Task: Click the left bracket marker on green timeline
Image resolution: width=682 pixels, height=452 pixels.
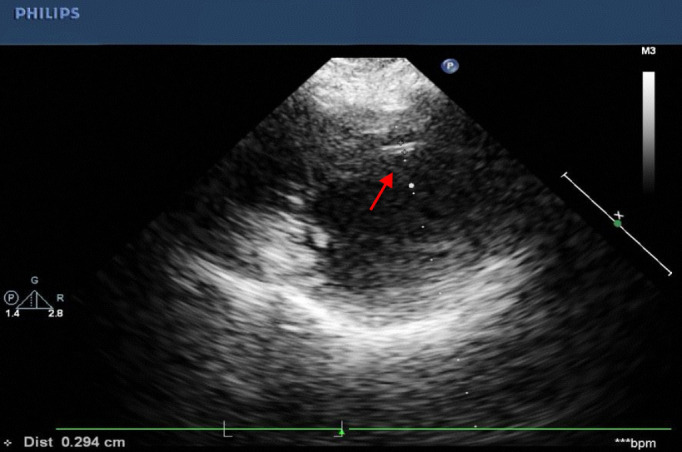Action: click(x=227, y=429)
